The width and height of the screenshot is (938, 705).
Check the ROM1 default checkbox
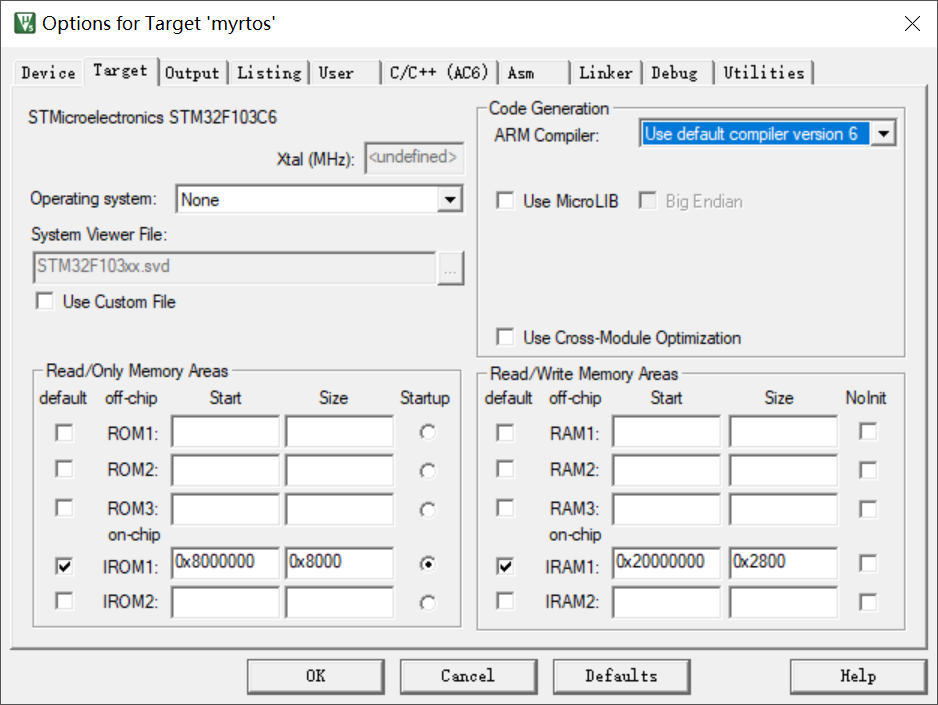(64, 432)
